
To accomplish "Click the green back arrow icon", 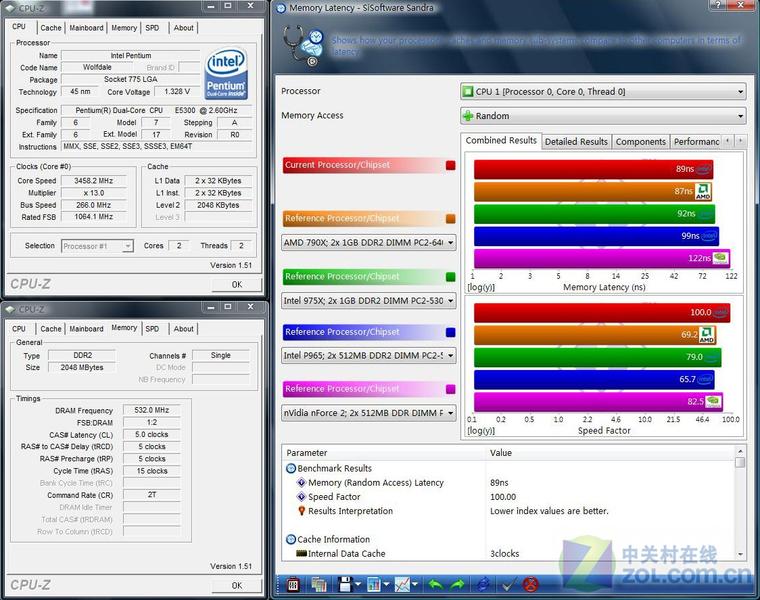I will [435, 584].
